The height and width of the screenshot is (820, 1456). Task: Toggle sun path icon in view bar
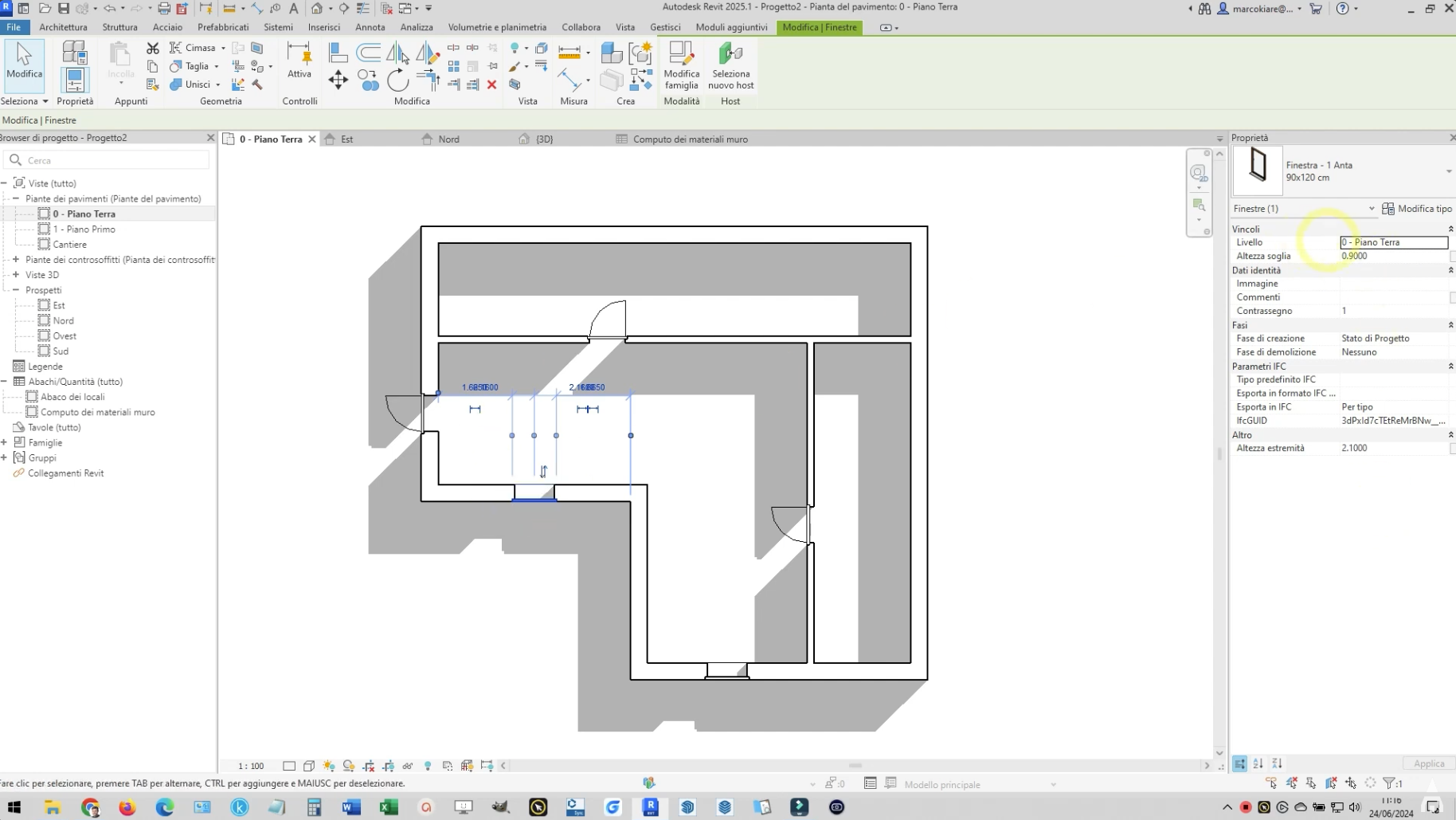click(329, 766)
